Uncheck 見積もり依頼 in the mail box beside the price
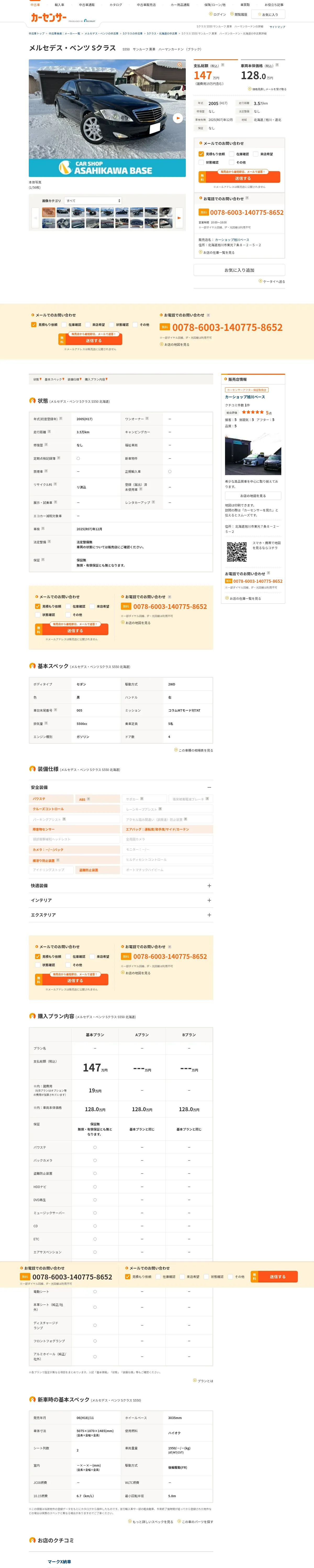This screenshot has width=314, height=1568. point(201,154)
